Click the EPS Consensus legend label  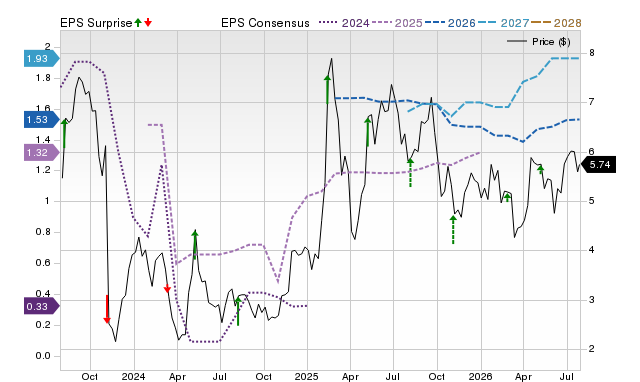[x=265, y=23]
